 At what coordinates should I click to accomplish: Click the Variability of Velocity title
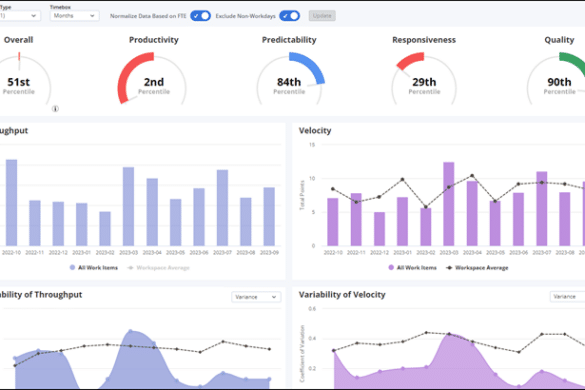[342, 295]
